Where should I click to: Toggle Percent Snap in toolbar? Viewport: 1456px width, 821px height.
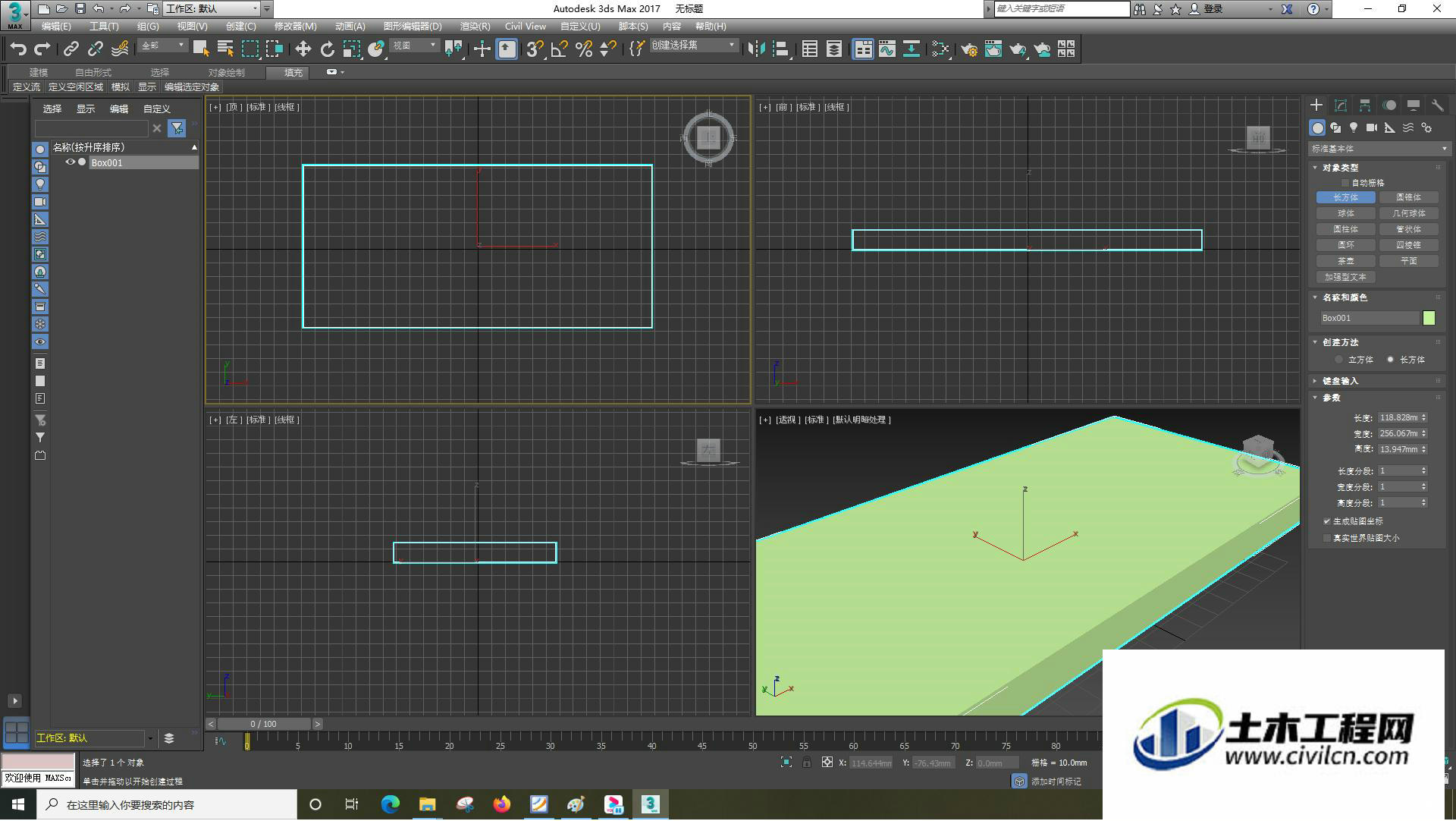(x=584, y=49)
